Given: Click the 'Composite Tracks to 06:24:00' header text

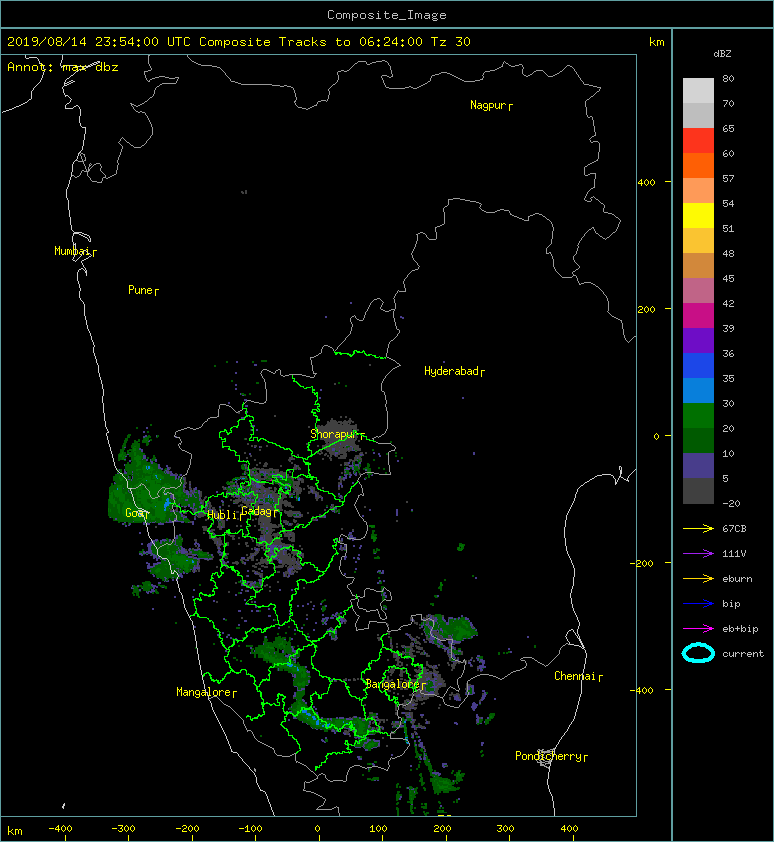Looking at the screenshot, I should pyautogui.click(x=311, y=42).
